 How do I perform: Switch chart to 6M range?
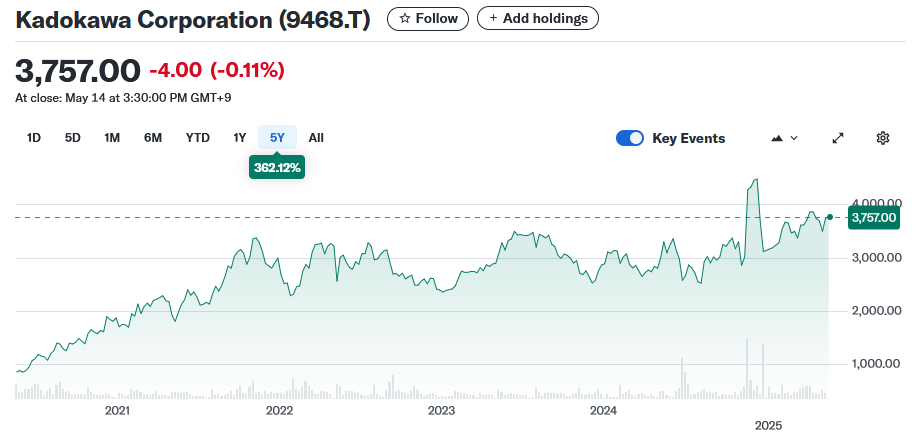coord(153,138)
